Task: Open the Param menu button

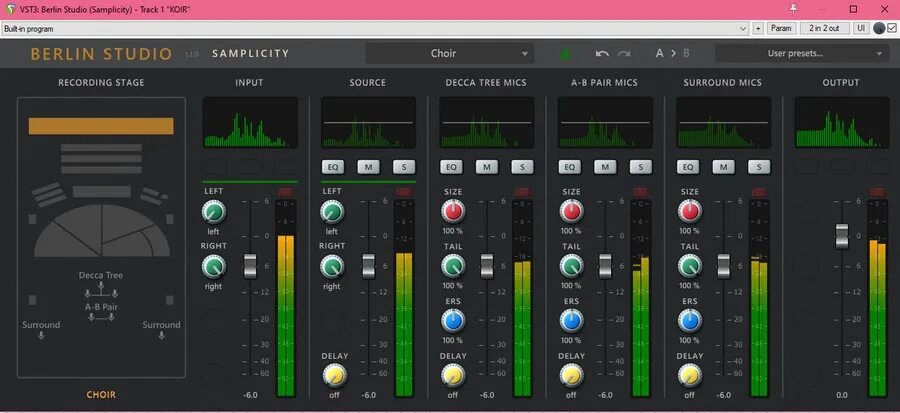Action: point(781,28)
